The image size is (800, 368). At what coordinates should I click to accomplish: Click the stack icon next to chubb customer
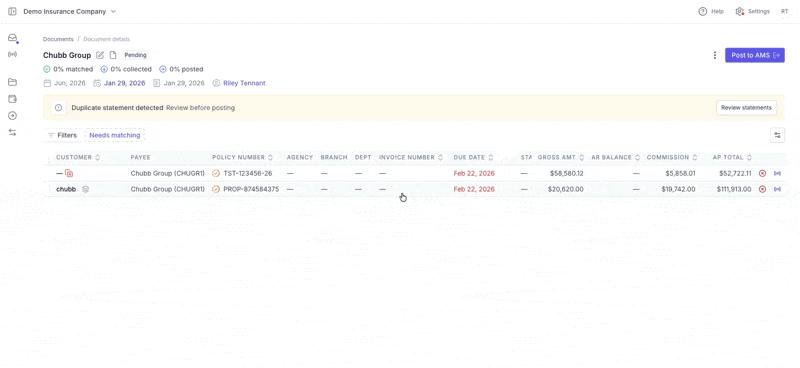pyautogui.click(x=86, y=189)
